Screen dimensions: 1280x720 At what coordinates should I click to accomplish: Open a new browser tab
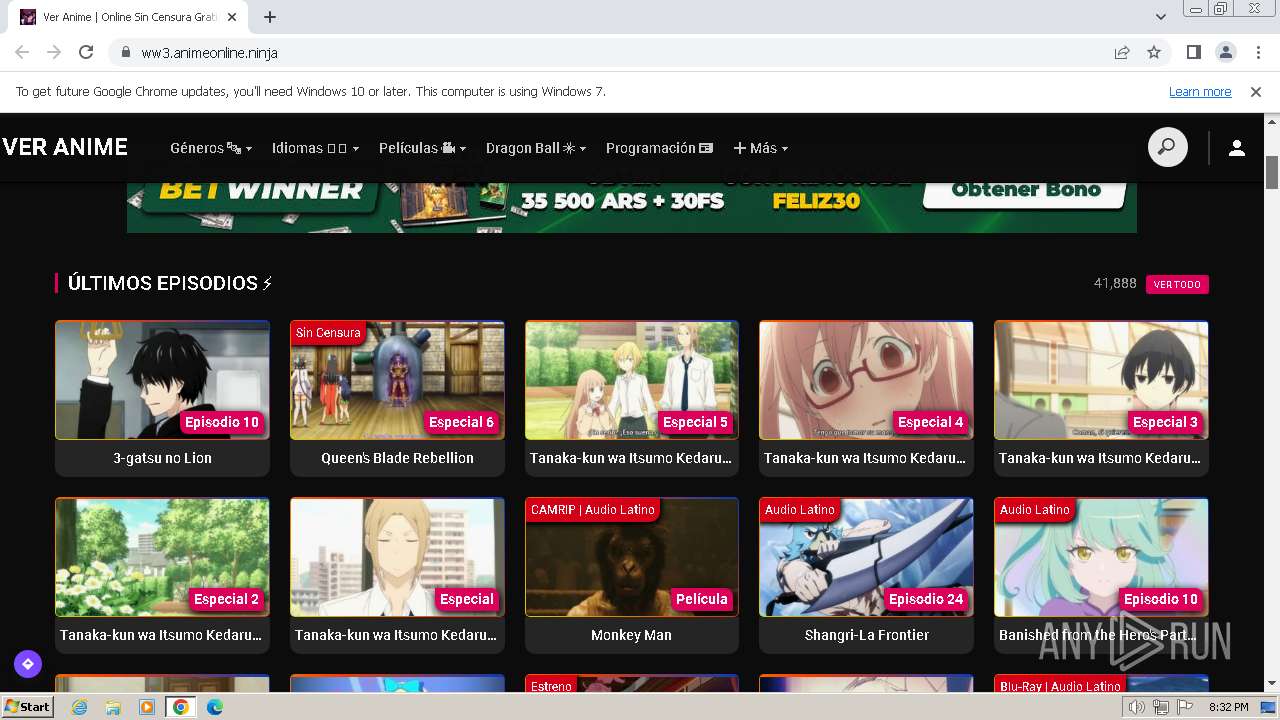[270, 17]
